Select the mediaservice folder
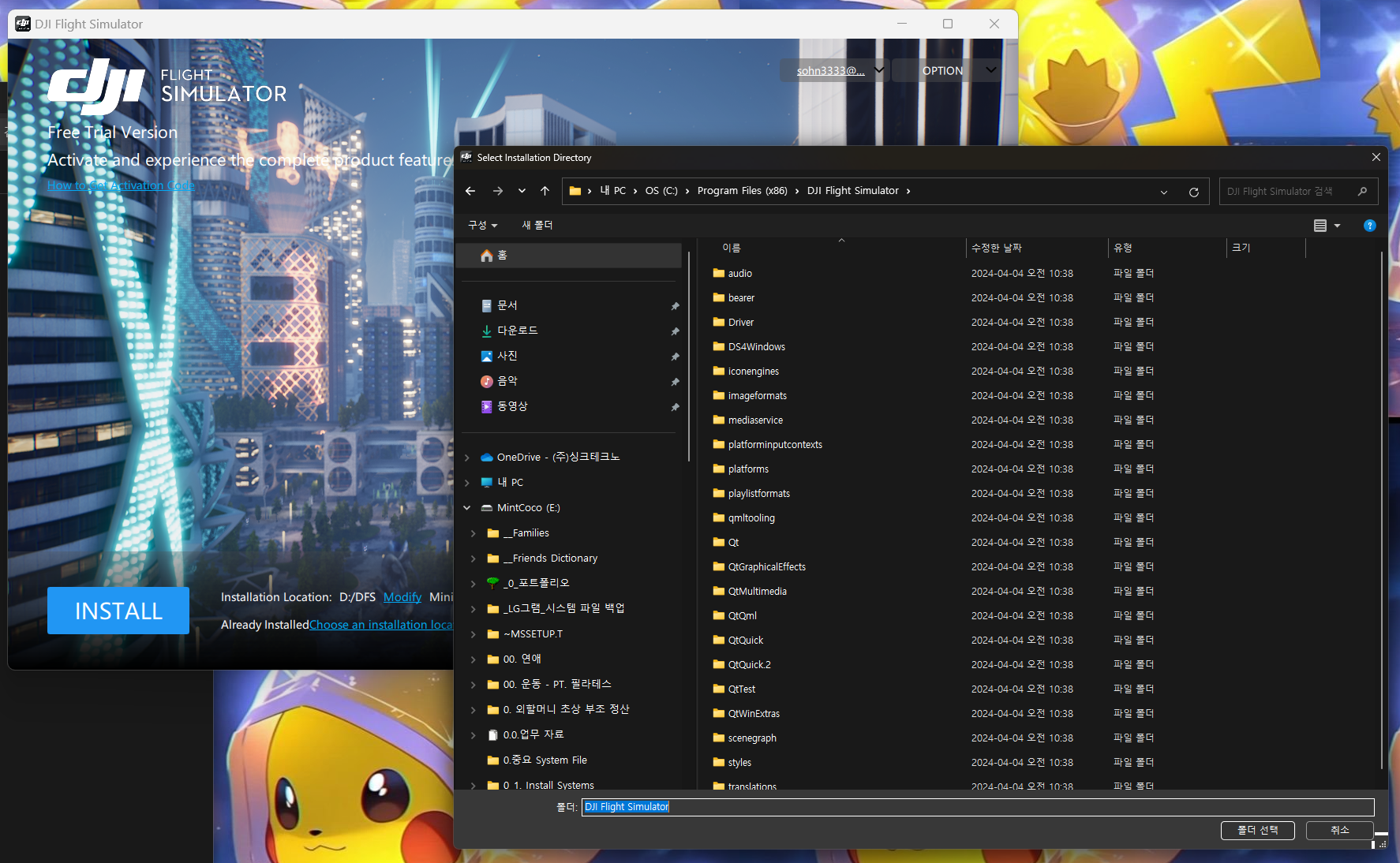Image resolution: width=1400 pixels, height=863 pixels. click(755, 420)
